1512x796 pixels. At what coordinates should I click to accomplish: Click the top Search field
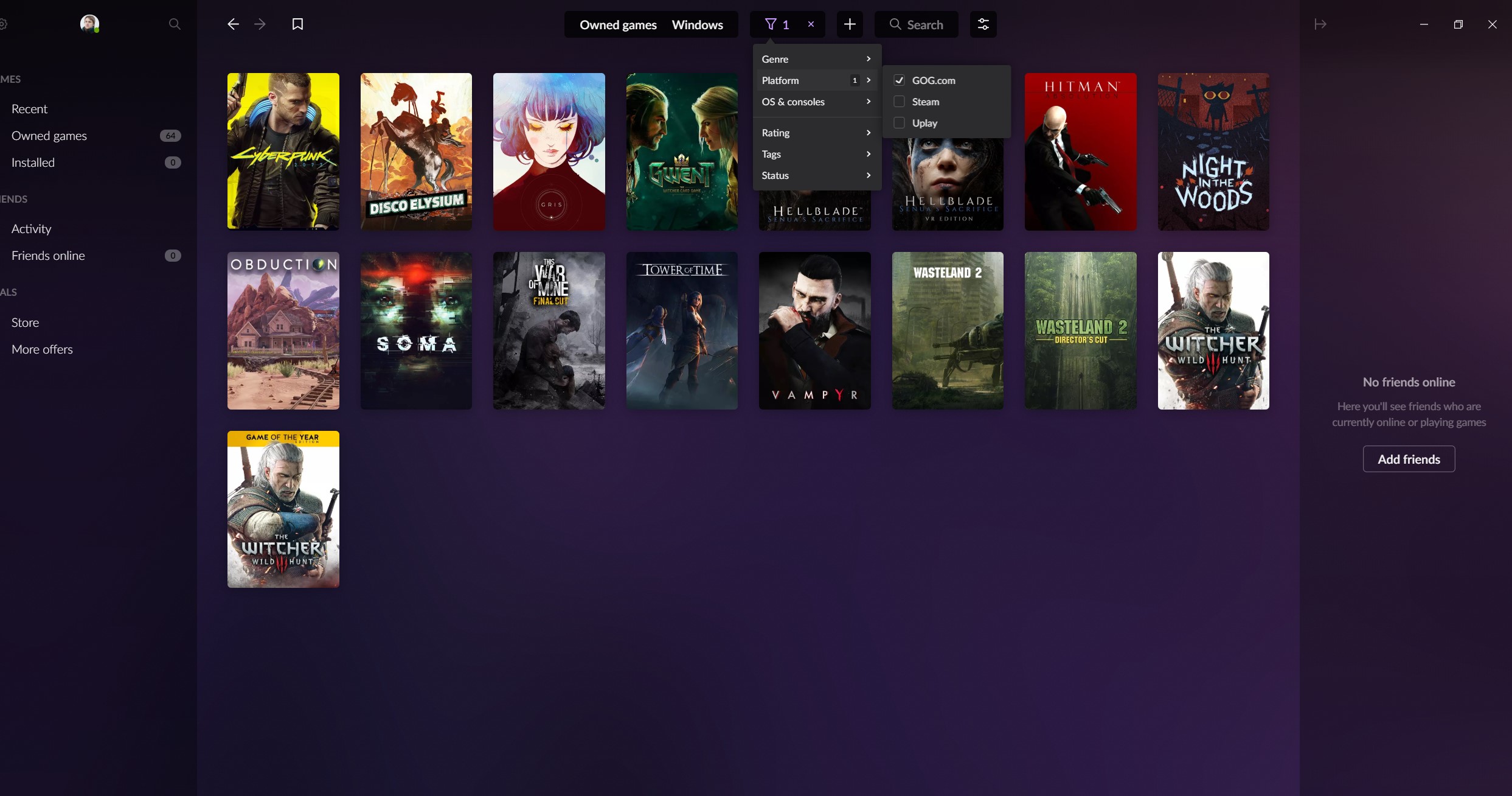pos(916,24)
